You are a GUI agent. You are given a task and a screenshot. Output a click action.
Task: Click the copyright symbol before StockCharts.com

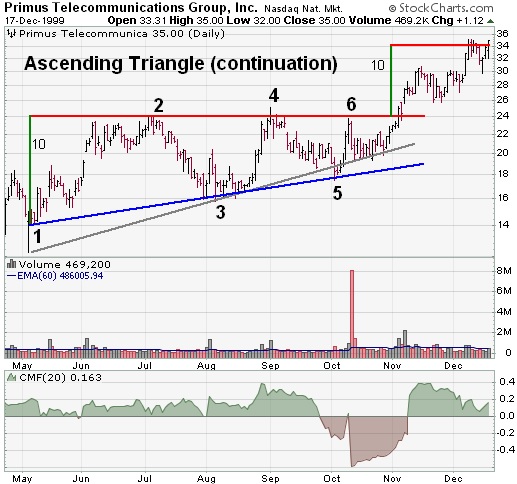[x=393, y=8]
